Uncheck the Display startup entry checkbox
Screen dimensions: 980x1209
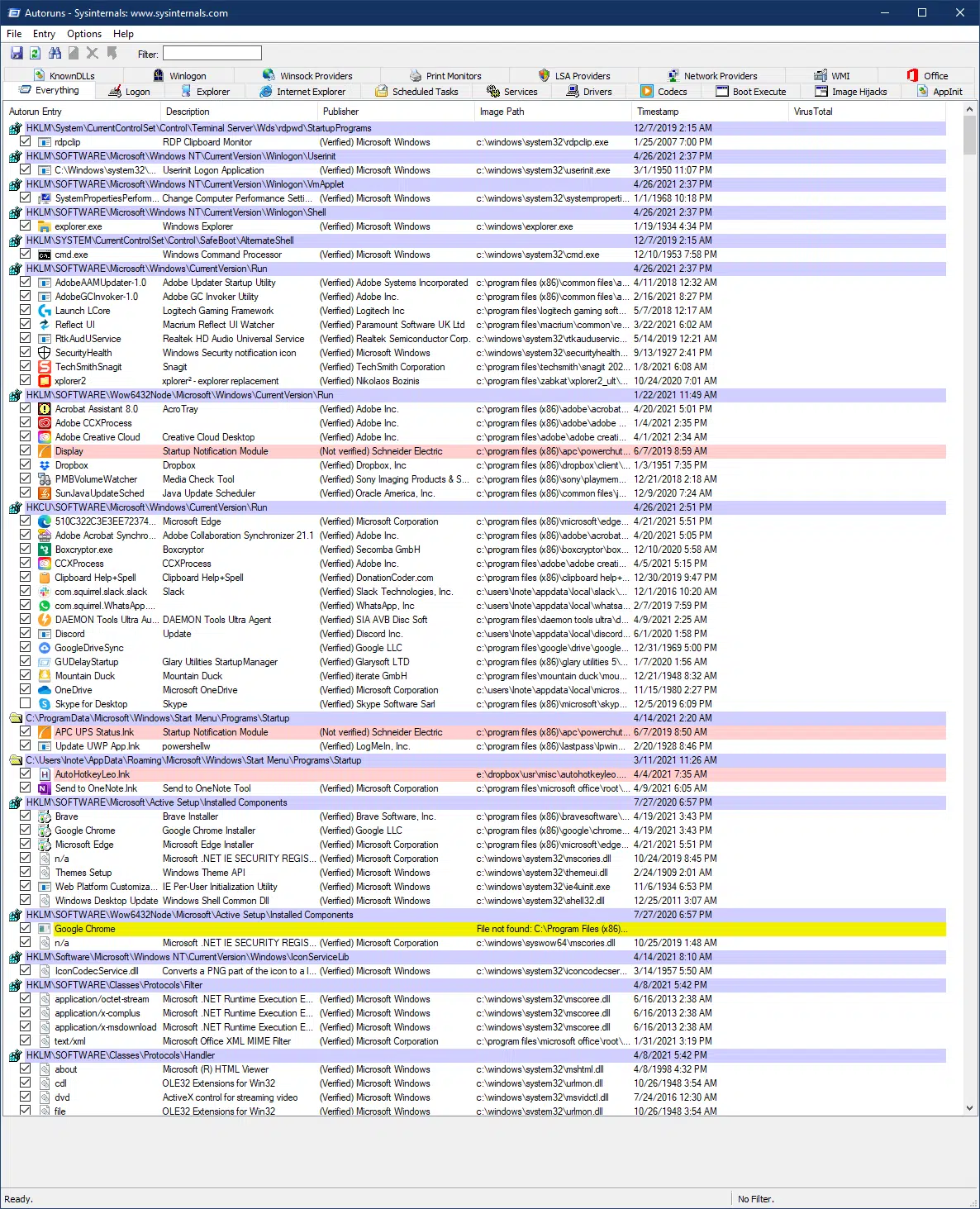(x=26, y=451)
